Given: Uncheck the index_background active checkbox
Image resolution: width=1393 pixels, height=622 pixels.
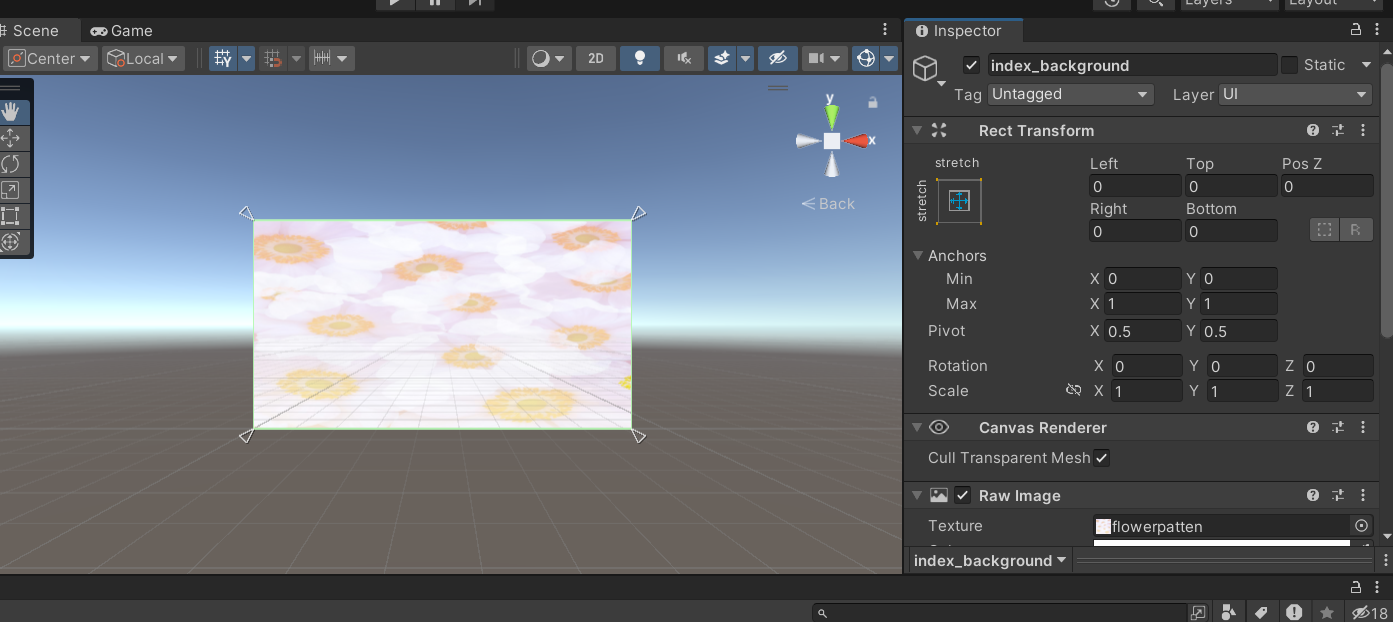Looking at the screenshot, I should (x=971, y=65).
